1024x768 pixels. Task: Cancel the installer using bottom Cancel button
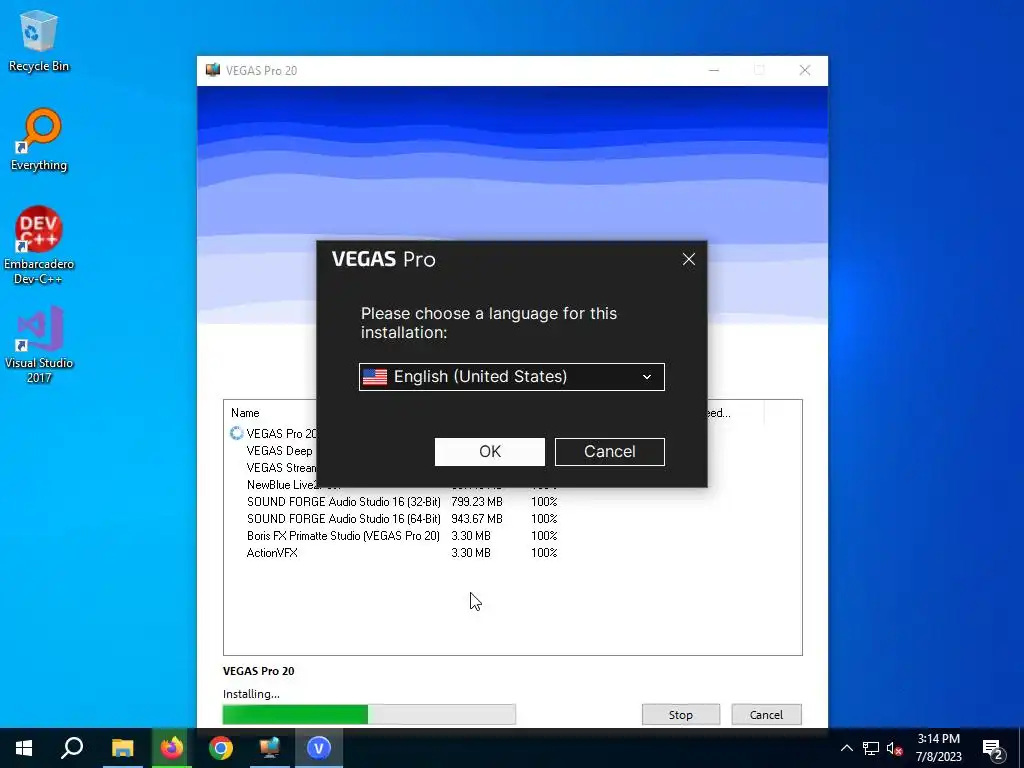(x=766, y=714)
